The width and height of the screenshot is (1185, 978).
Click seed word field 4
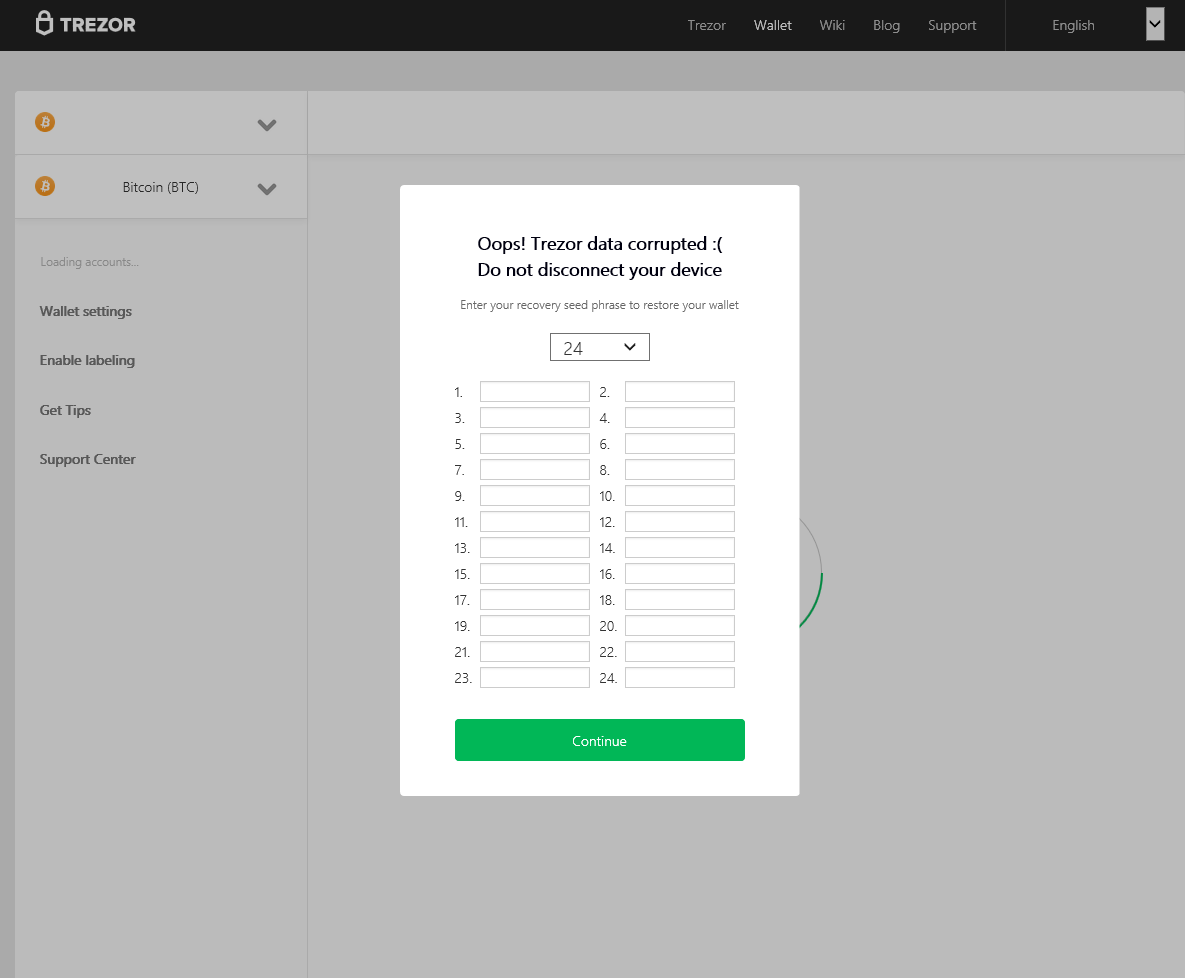tap(679, 417)
